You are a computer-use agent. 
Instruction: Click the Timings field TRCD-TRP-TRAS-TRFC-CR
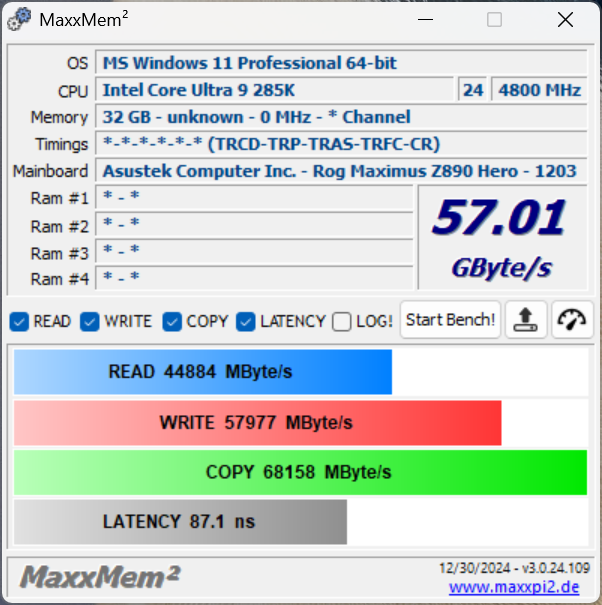pyautogui.click(x=342, y=144)
